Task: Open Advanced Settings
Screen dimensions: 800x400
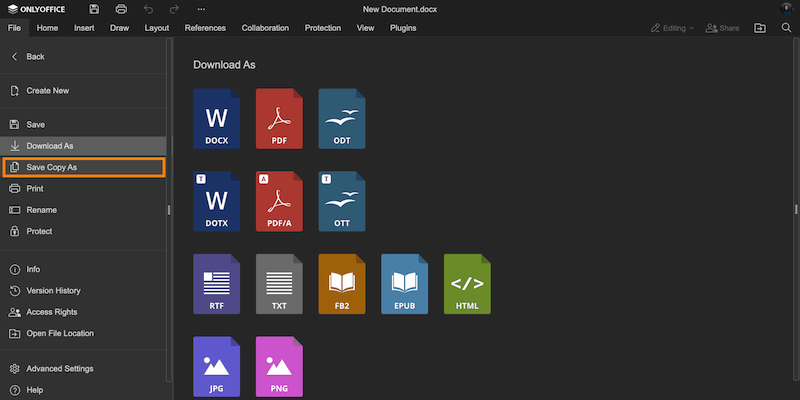Action: coord(59,368)
